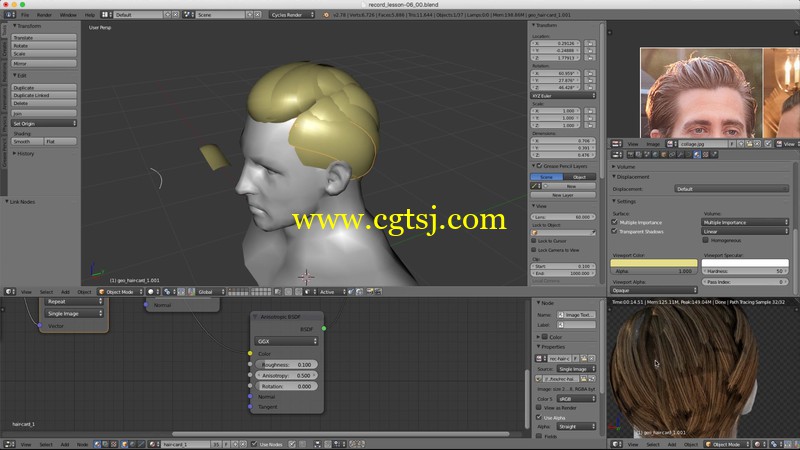
Task: Open the Constraints properties tab icon
Action: pyautogui.click(x=672, y=155)
